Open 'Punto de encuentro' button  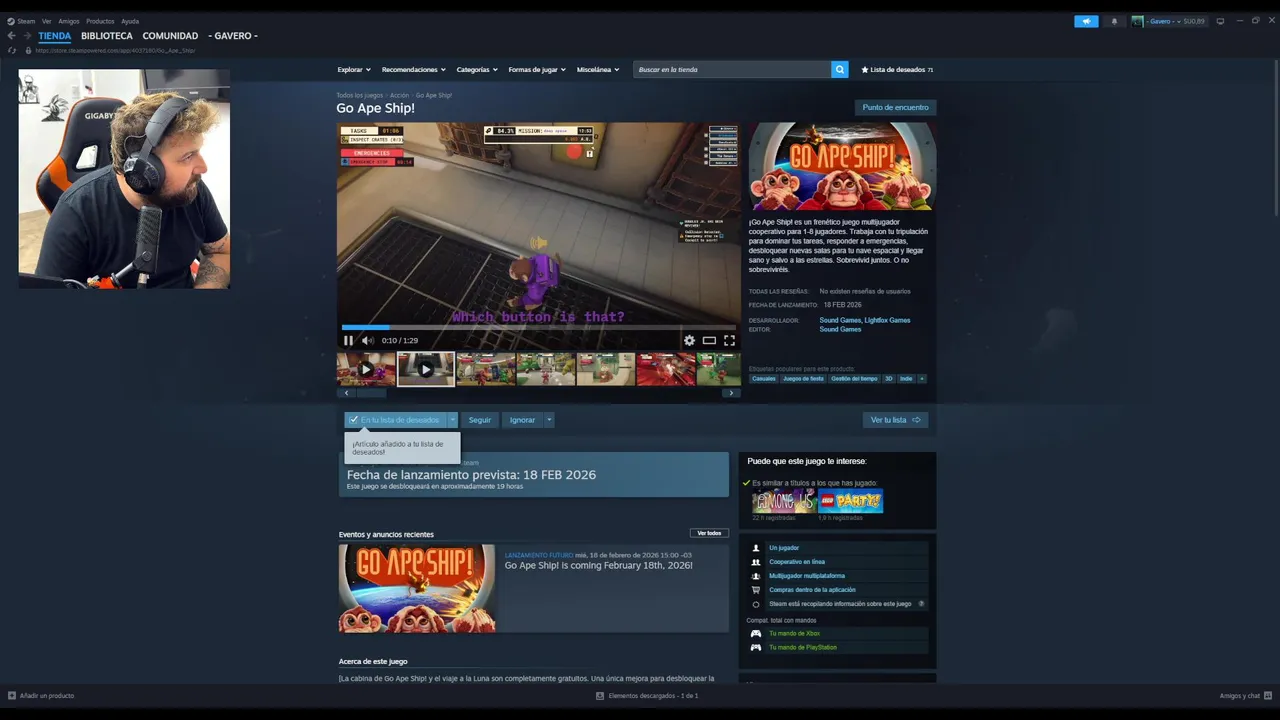click(x=895, y=107)
